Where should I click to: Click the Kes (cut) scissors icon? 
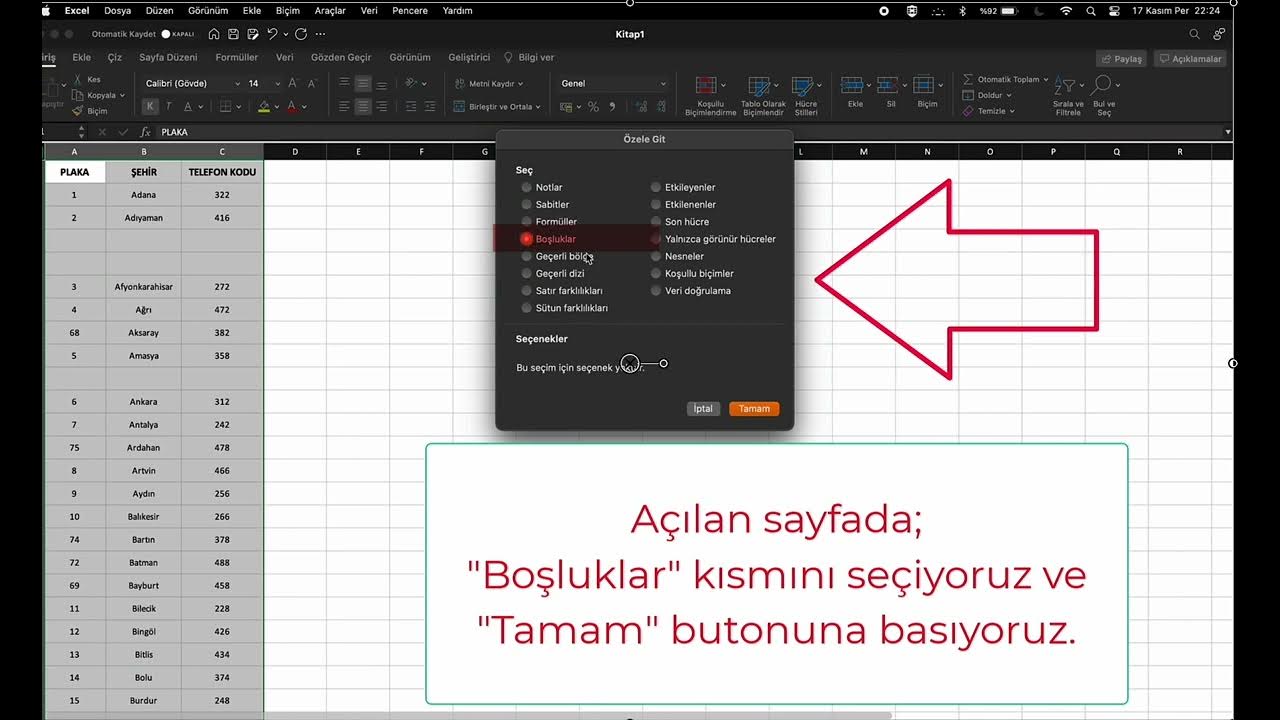click(x=78, y=79)
